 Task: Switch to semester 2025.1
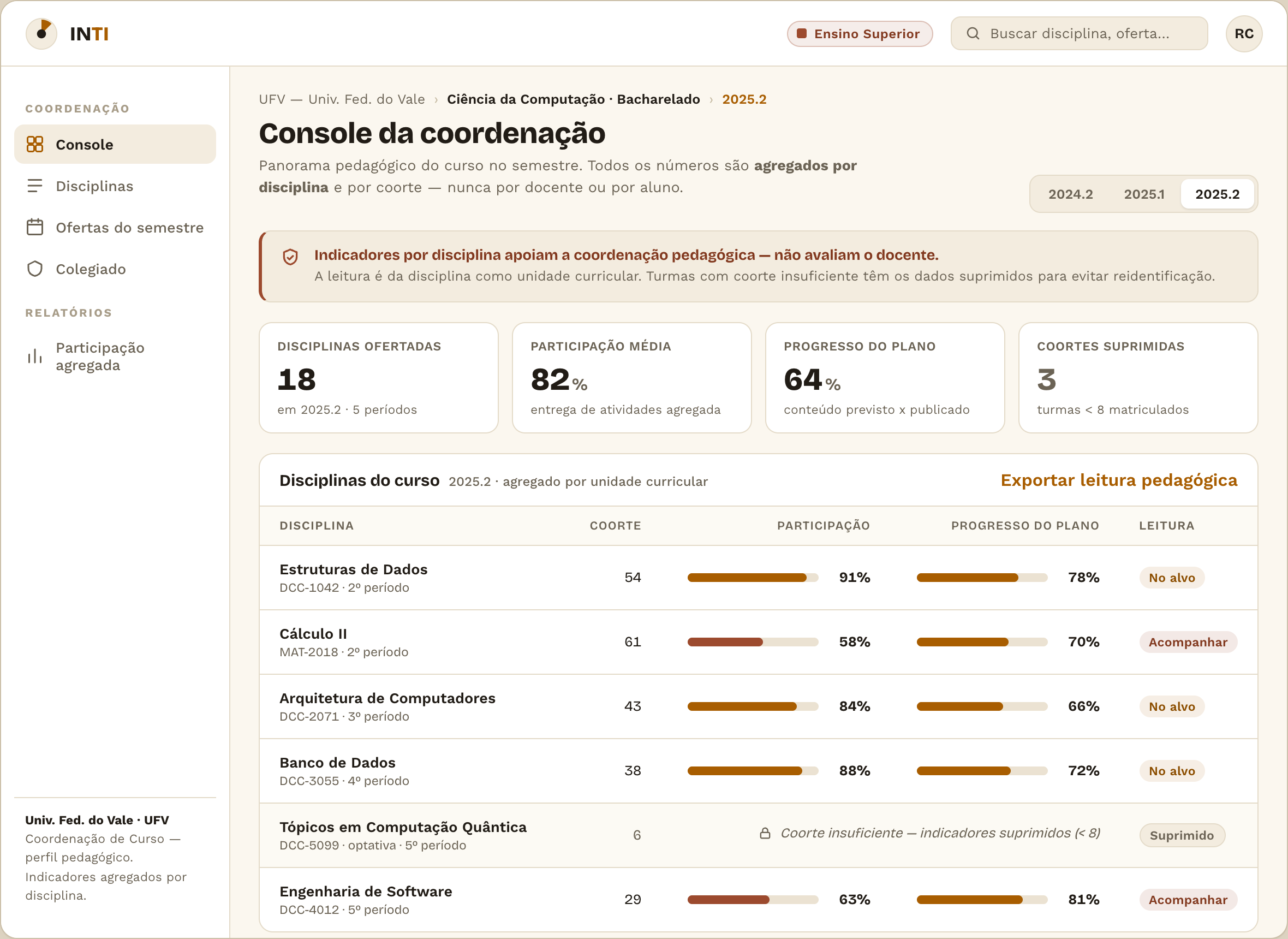point(1144,194)
